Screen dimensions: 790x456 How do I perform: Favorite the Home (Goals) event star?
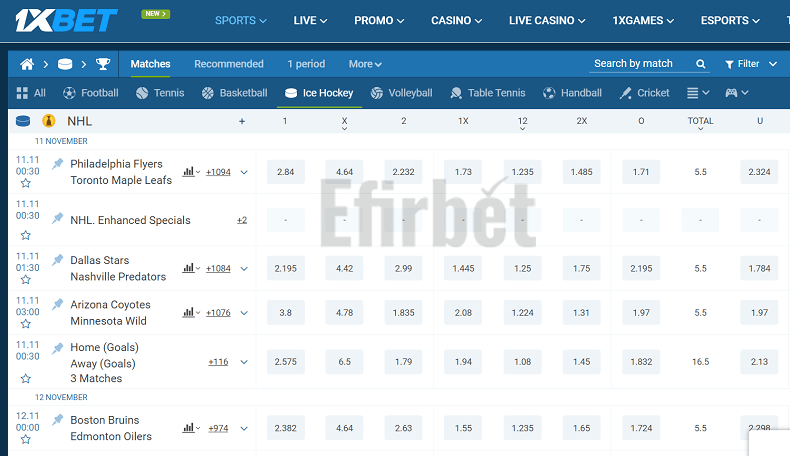coord(26,378)
